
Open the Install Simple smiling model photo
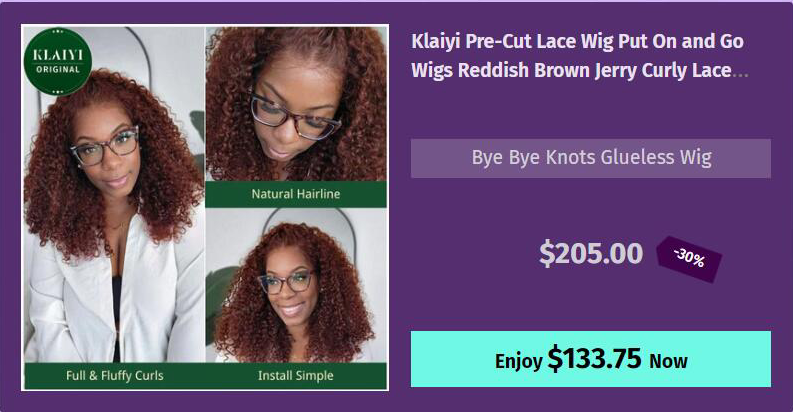[296, 285]
